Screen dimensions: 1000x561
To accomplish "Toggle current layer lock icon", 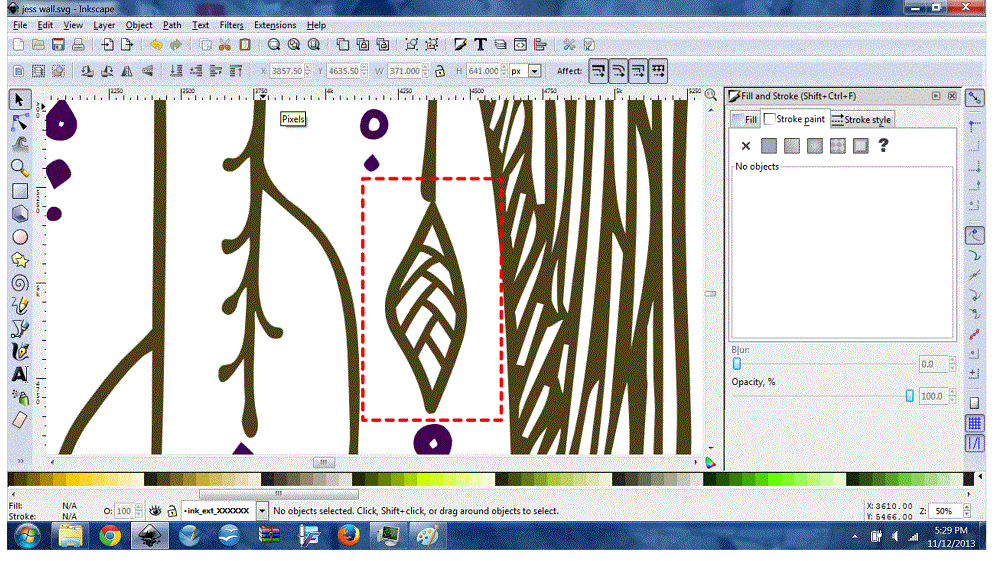I will click(x=172, y=511).
